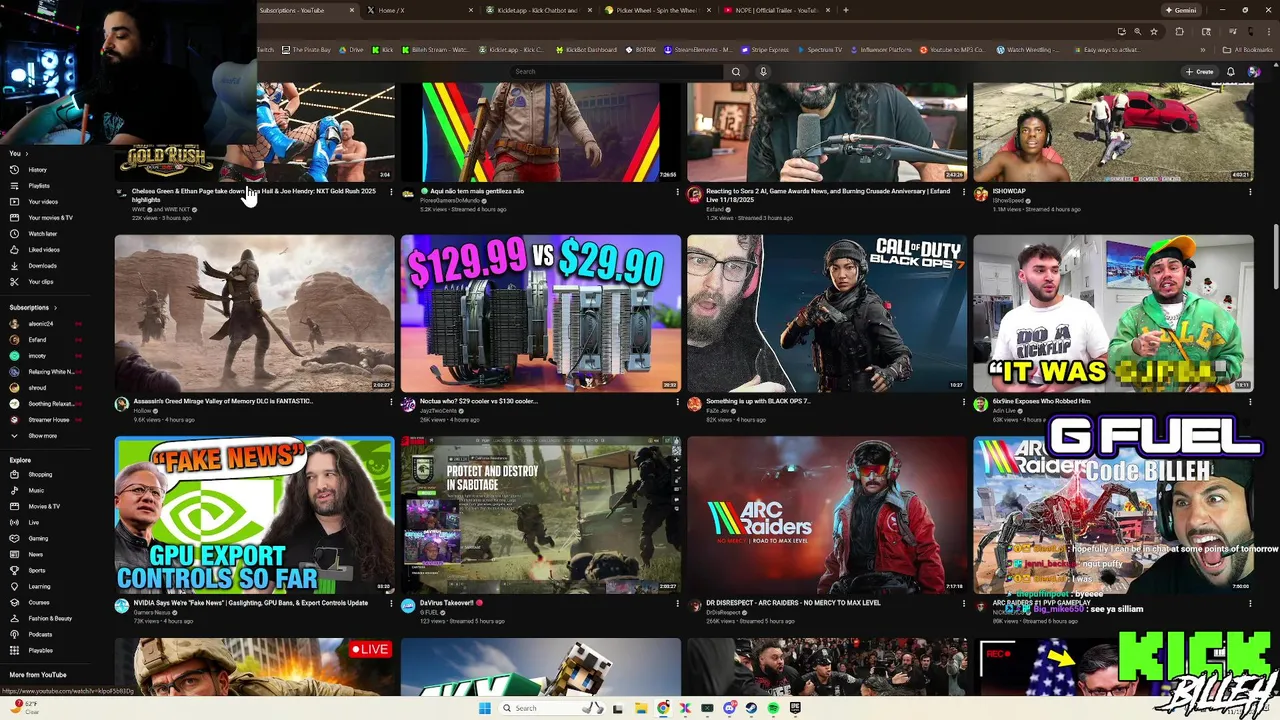Play Call of Duty Black Ops 7 thumbnail
This screenshot has width=1280, height=720.
[827, 313]
